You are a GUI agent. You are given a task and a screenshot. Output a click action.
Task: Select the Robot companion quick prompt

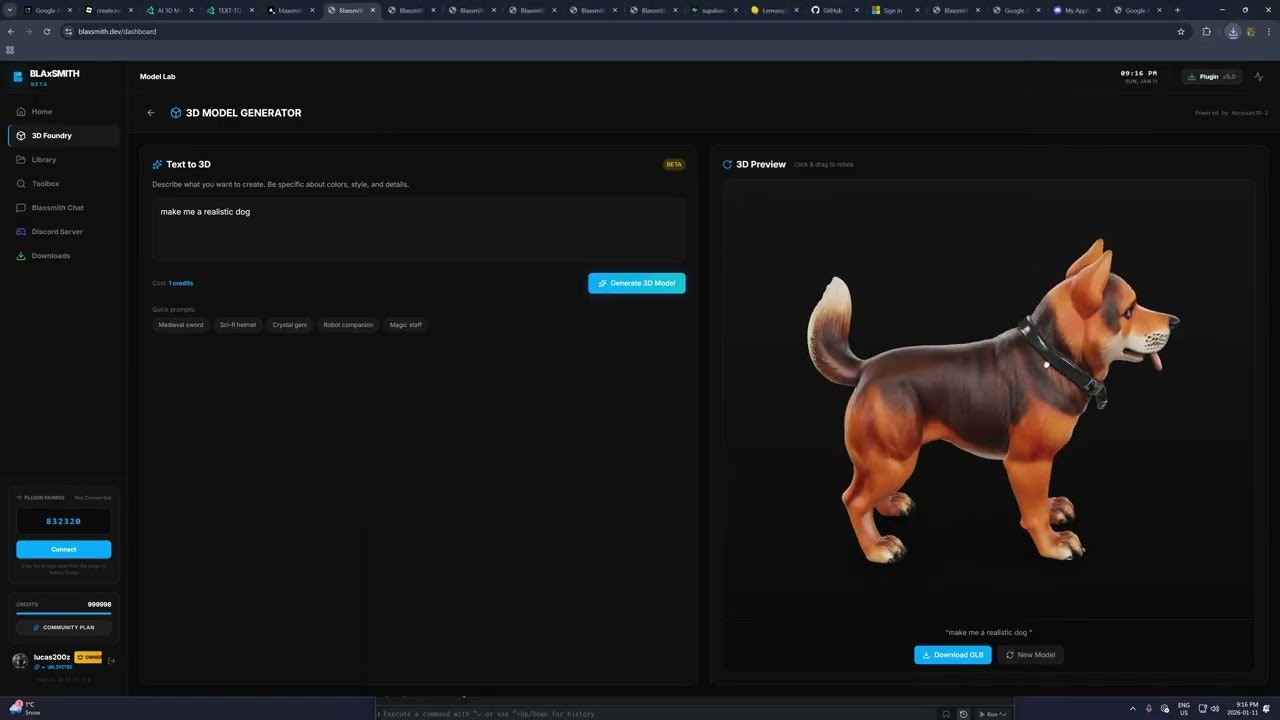348,324
